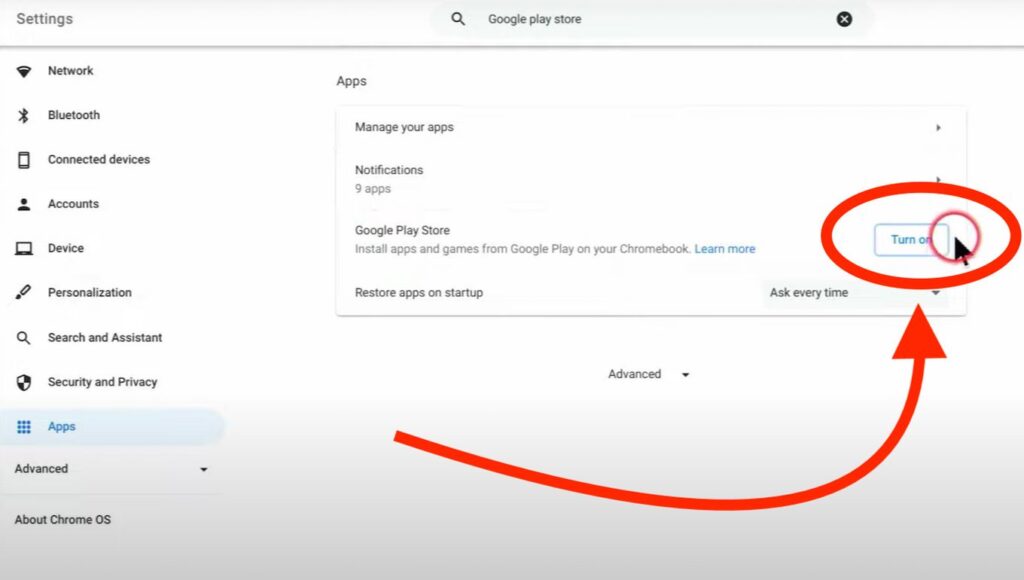Turn on Google Play Store
1024x580 pixels.
coord(910,240)
